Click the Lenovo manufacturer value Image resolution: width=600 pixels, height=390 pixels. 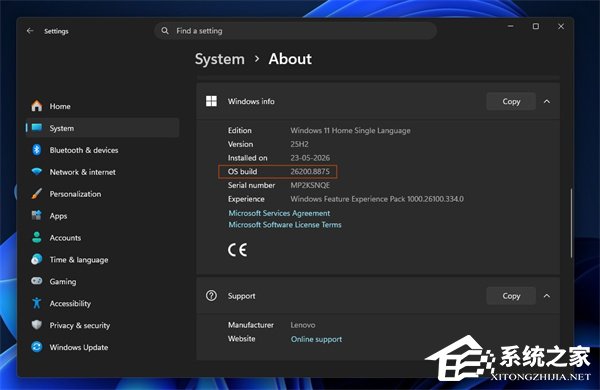(x=303, y=325)
